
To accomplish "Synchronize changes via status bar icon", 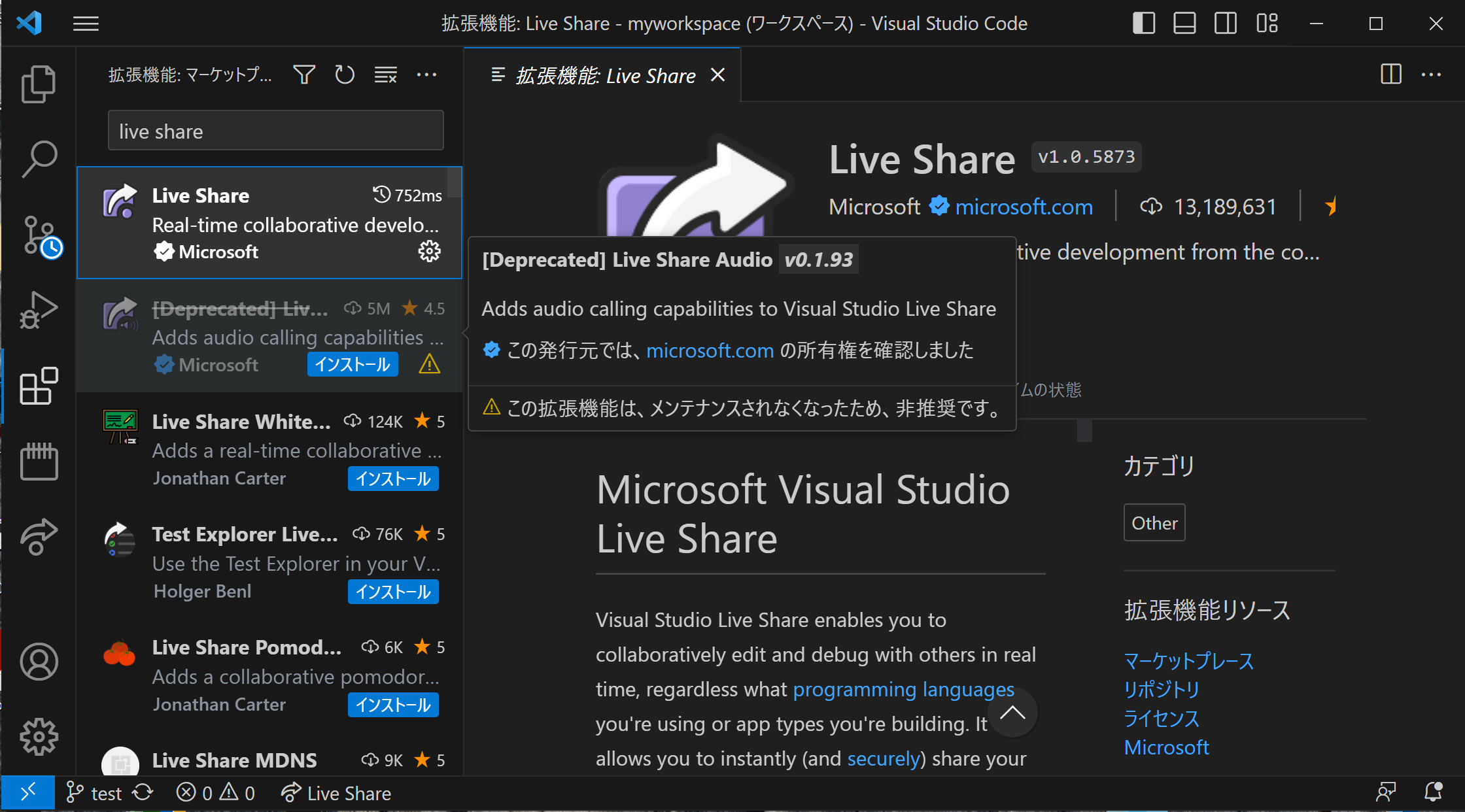I will click(143, 793).
